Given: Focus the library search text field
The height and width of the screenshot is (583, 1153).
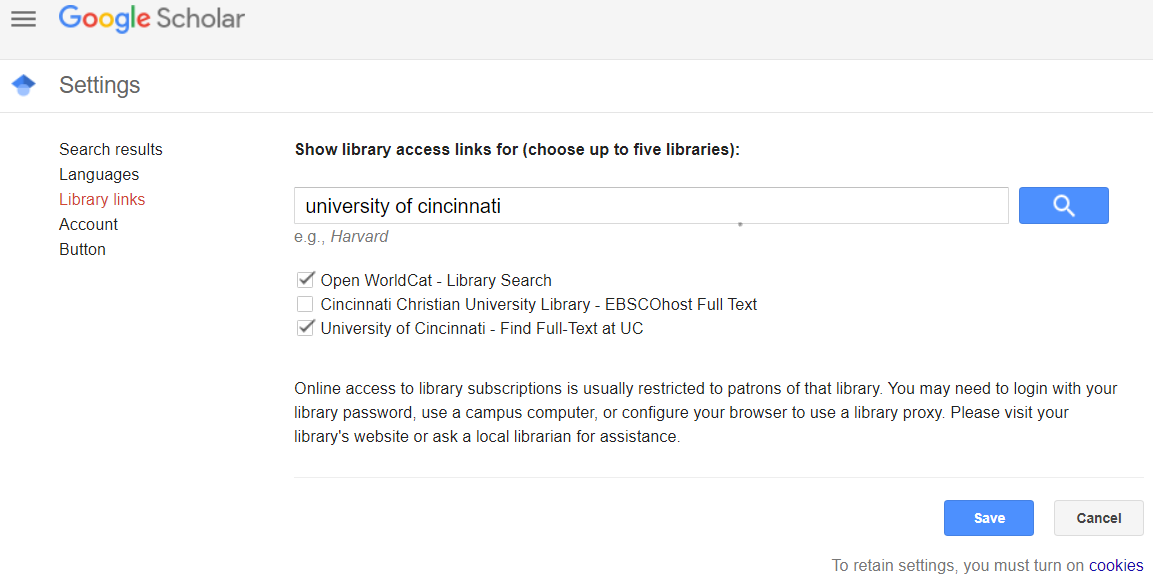Looking at the screenshot, I should pos(652,206).
